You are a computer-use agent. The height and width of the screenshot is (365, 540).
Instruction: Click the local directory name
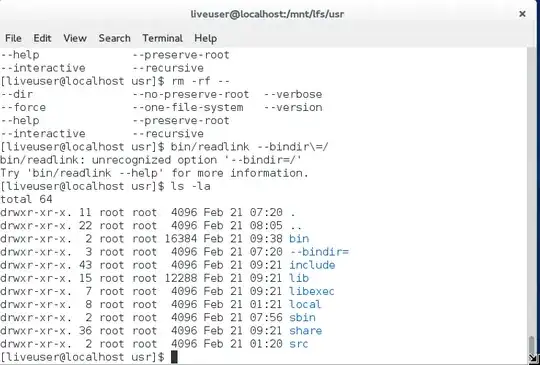point(305,304)
